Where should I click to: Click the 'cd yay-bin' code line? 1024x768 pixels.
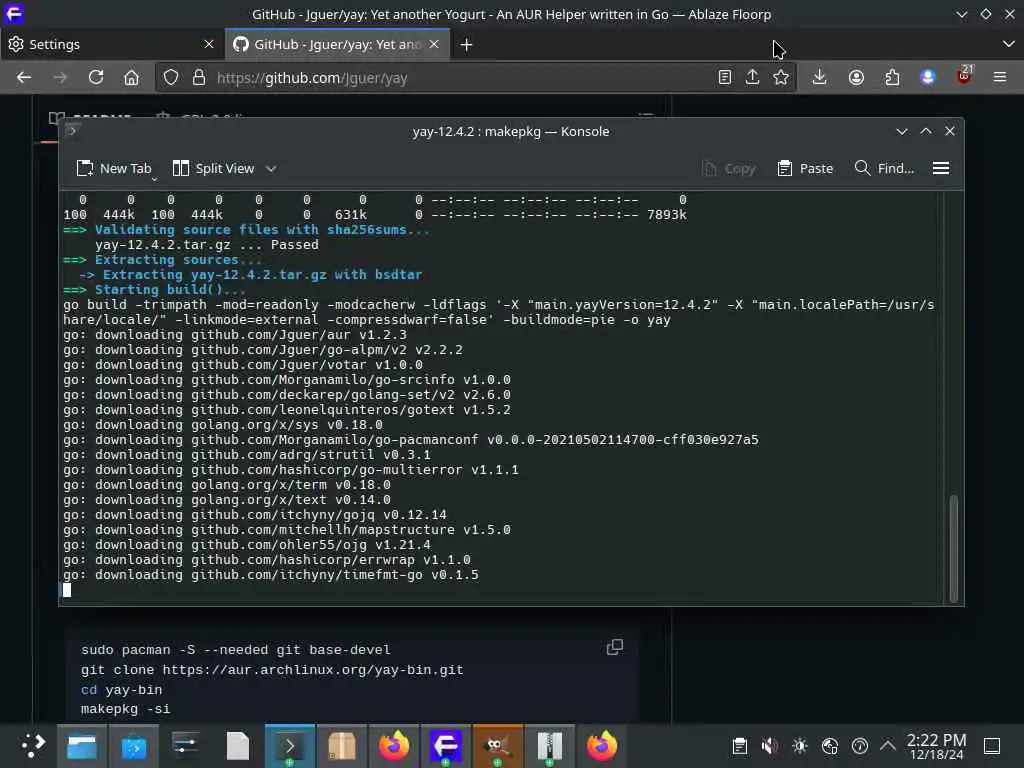point(121,690)
